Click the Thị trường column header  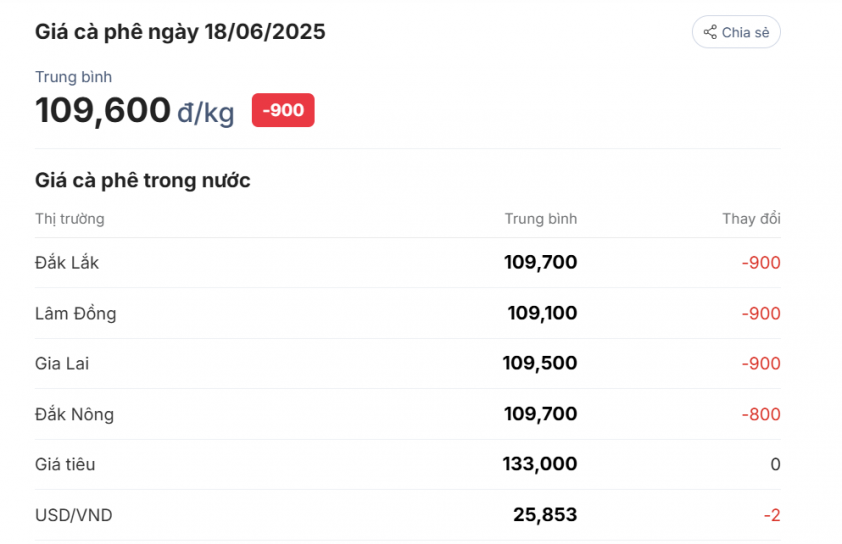coord(70,219)
